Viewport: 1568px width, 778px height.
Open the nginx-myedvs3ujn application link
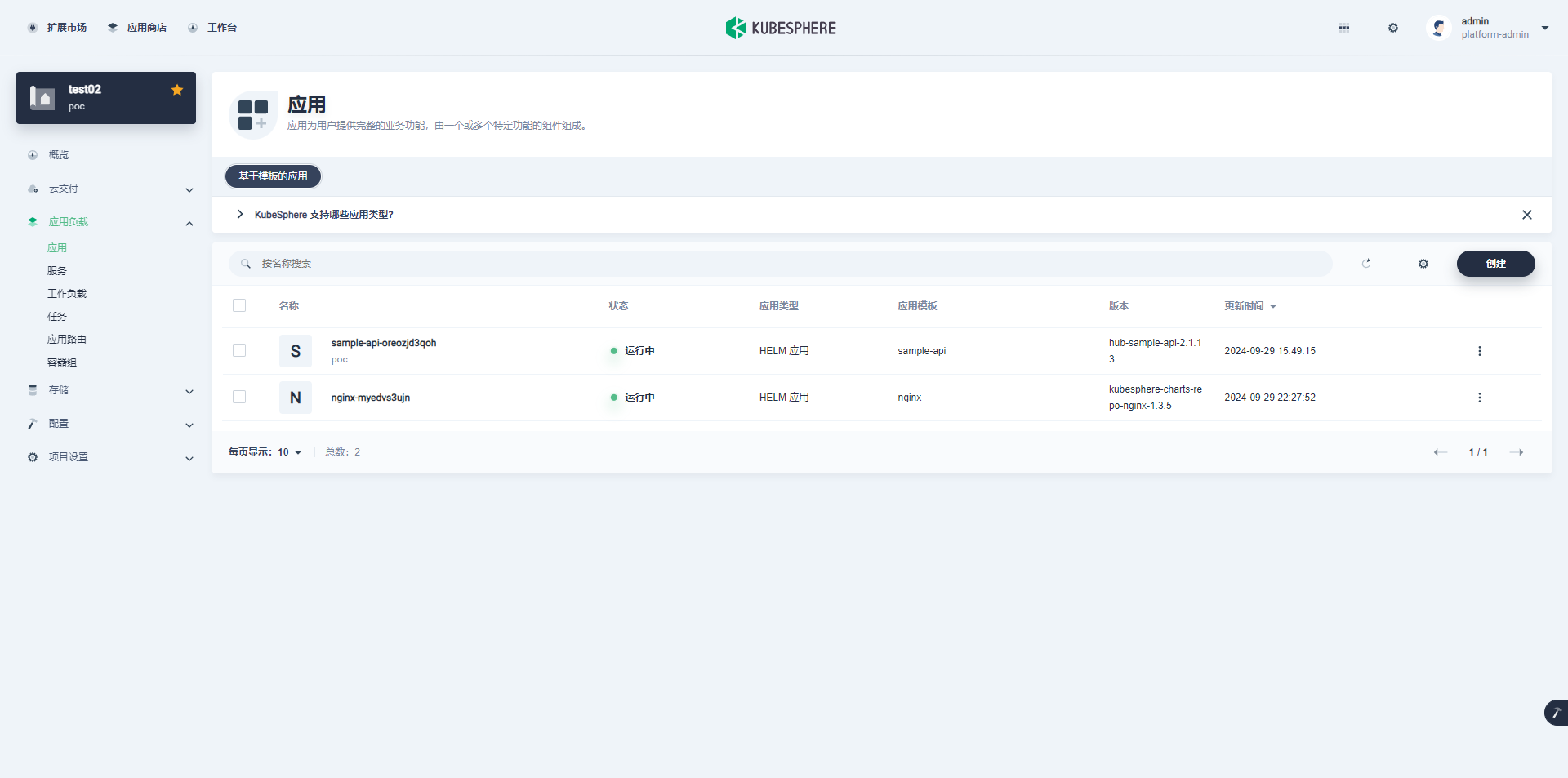(370, 398)
